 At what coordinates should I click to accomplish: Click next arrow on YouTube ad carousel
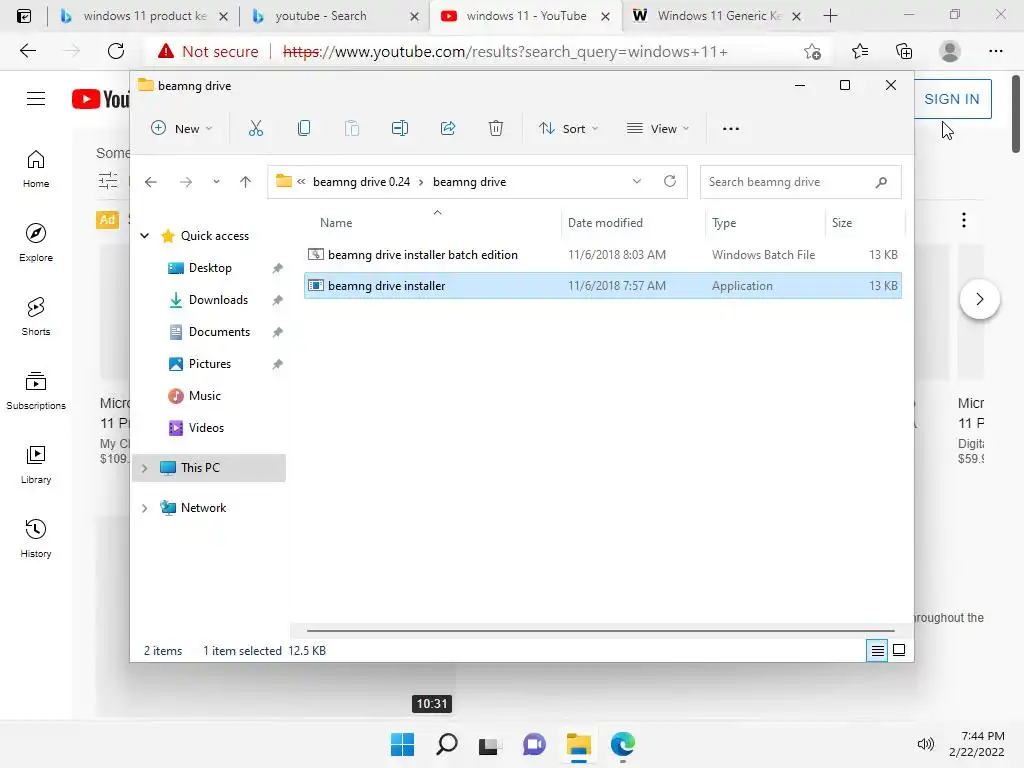pos(980,299)
